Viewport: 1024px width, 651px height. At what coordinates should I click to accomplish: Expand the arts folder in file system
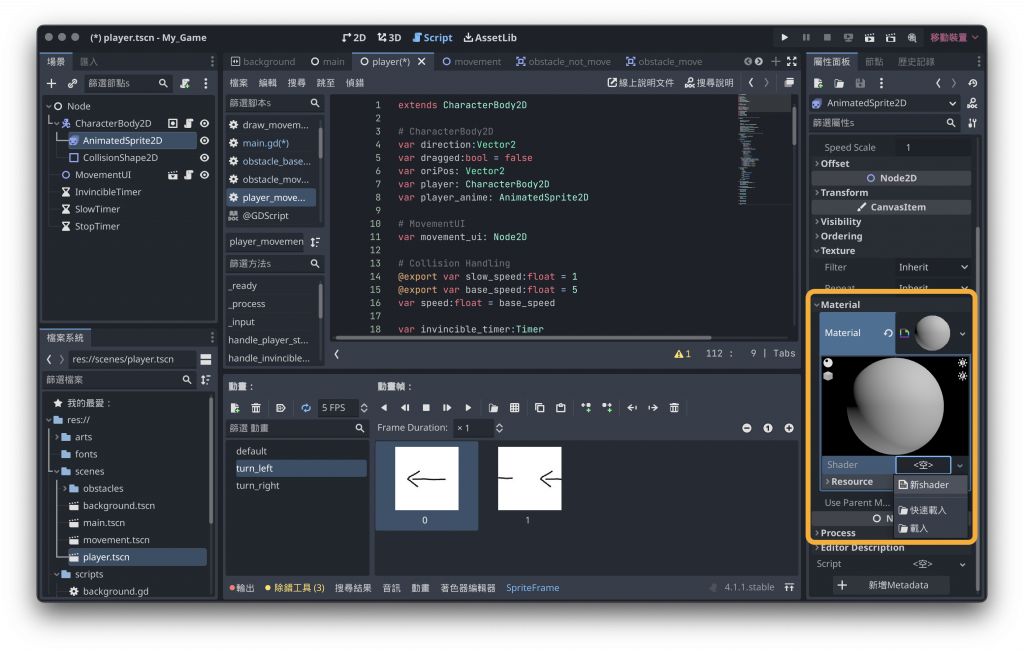click(57, 437)
